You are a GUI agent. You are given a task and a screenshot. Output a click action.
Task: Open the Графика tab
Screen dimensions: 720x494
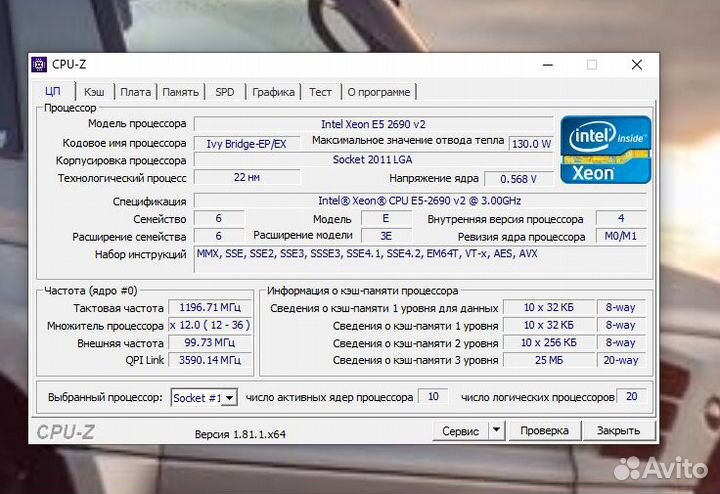point(273,92)
